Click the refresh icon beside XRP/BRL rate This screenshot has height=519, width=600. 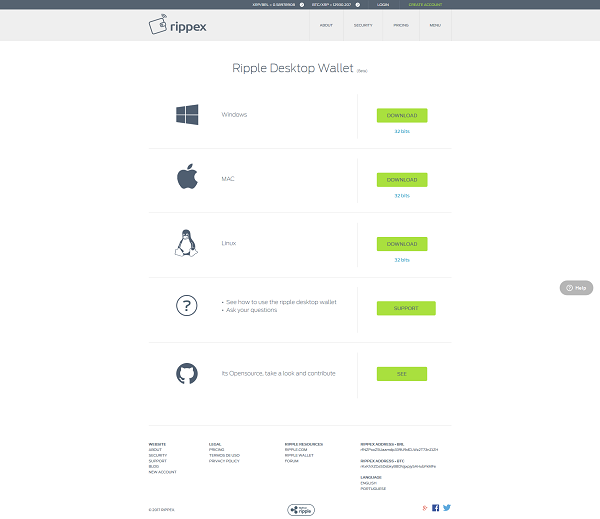pos(302,5)
